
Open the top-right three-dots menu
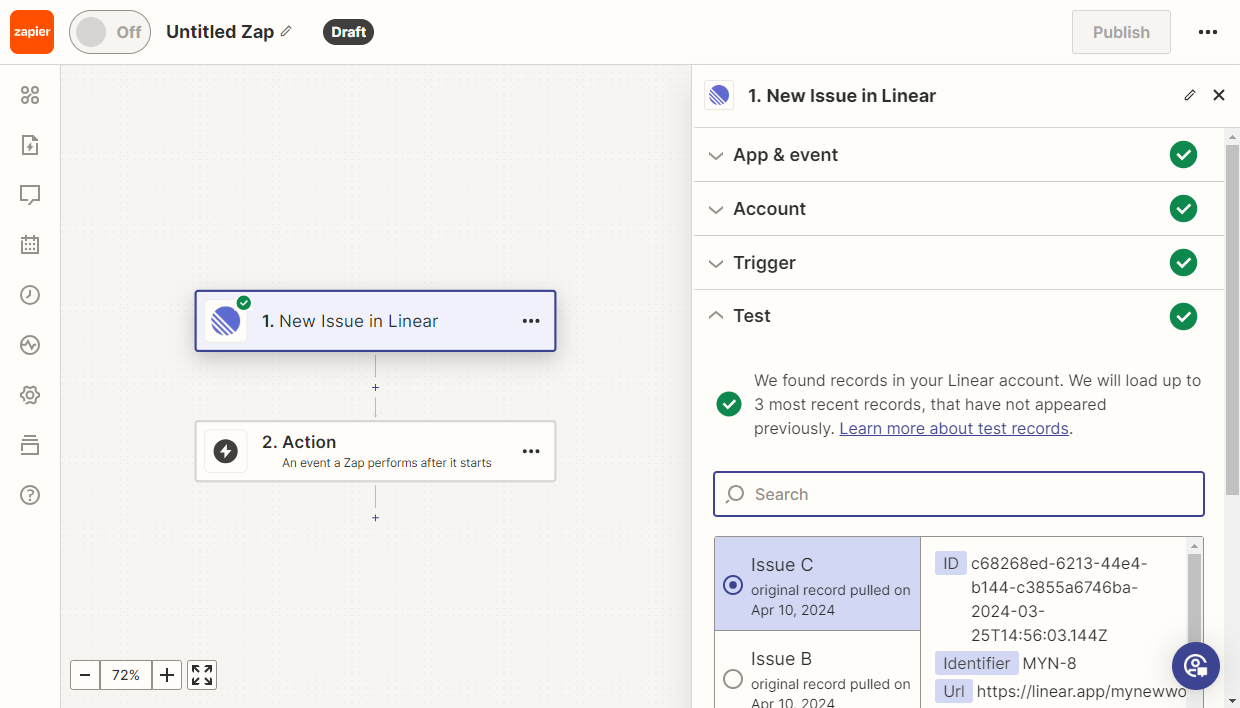[1207, 32]
